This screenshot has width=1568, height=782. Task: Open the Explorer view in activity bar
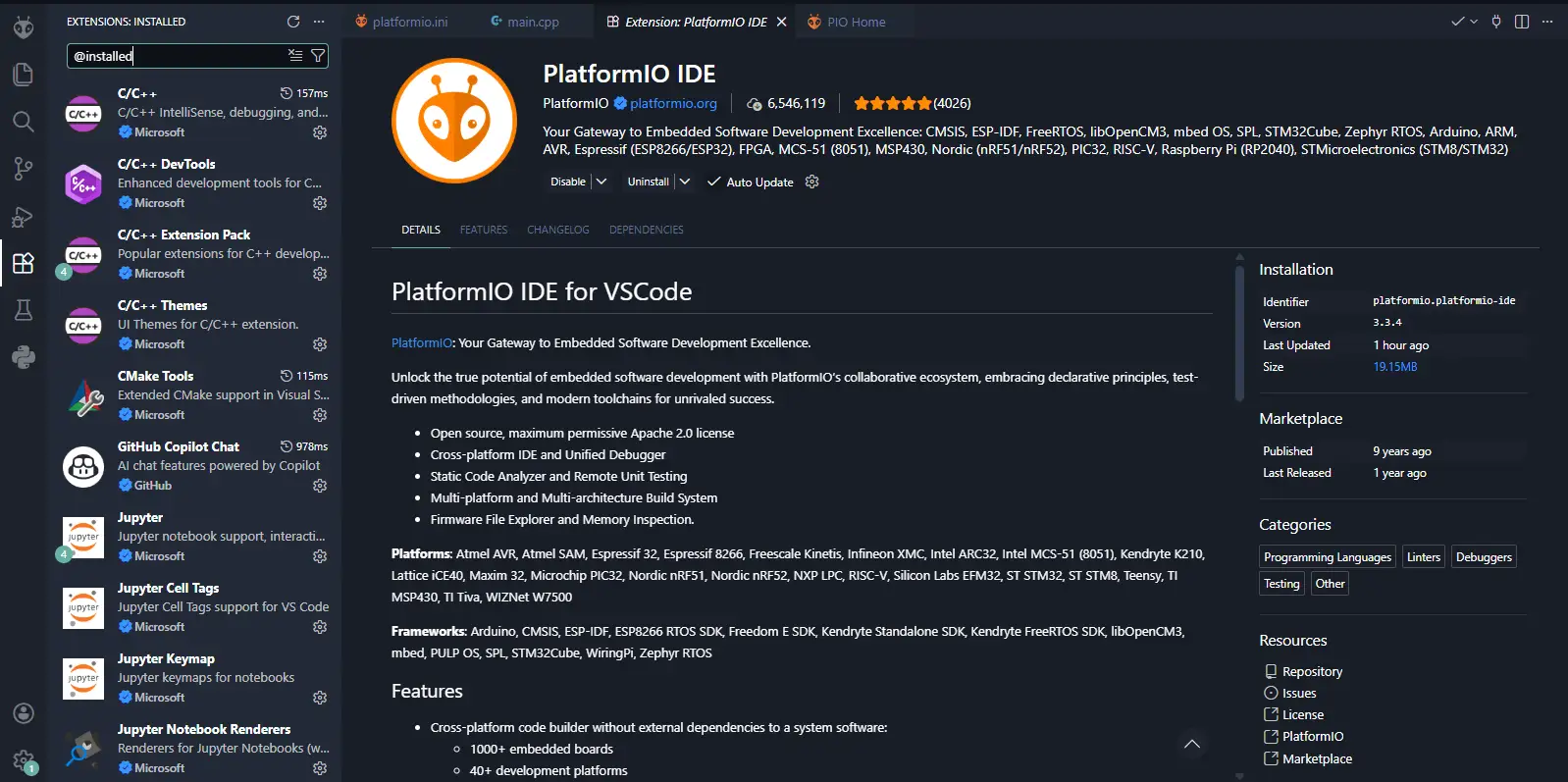point(24,75)
